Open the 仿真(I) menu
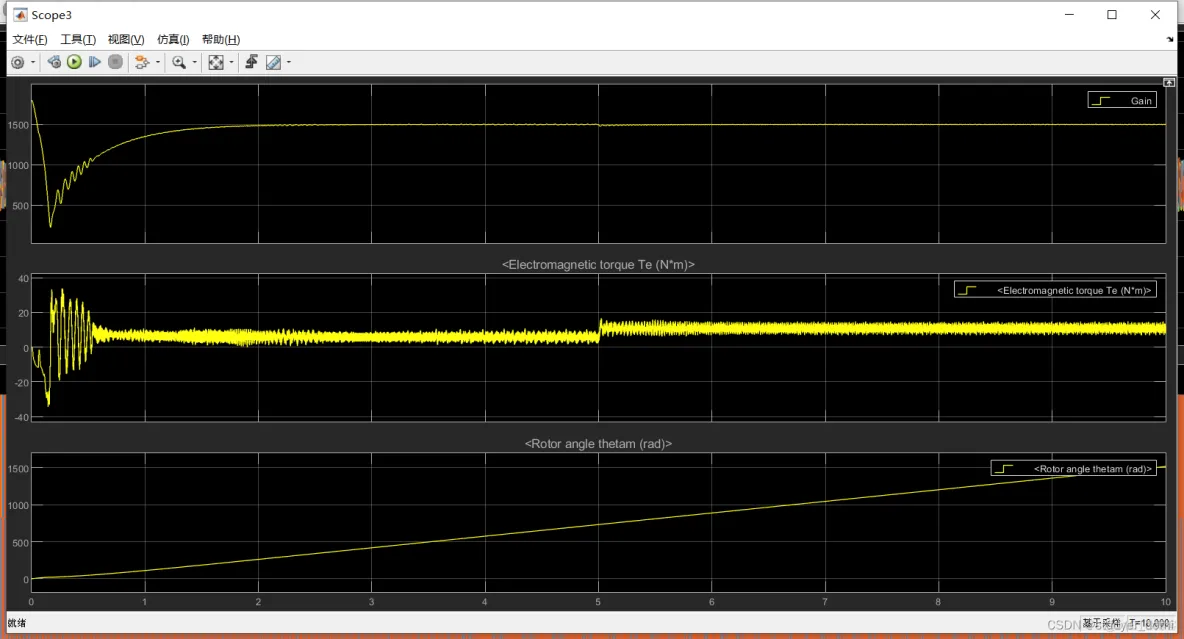 pos(173,39)
